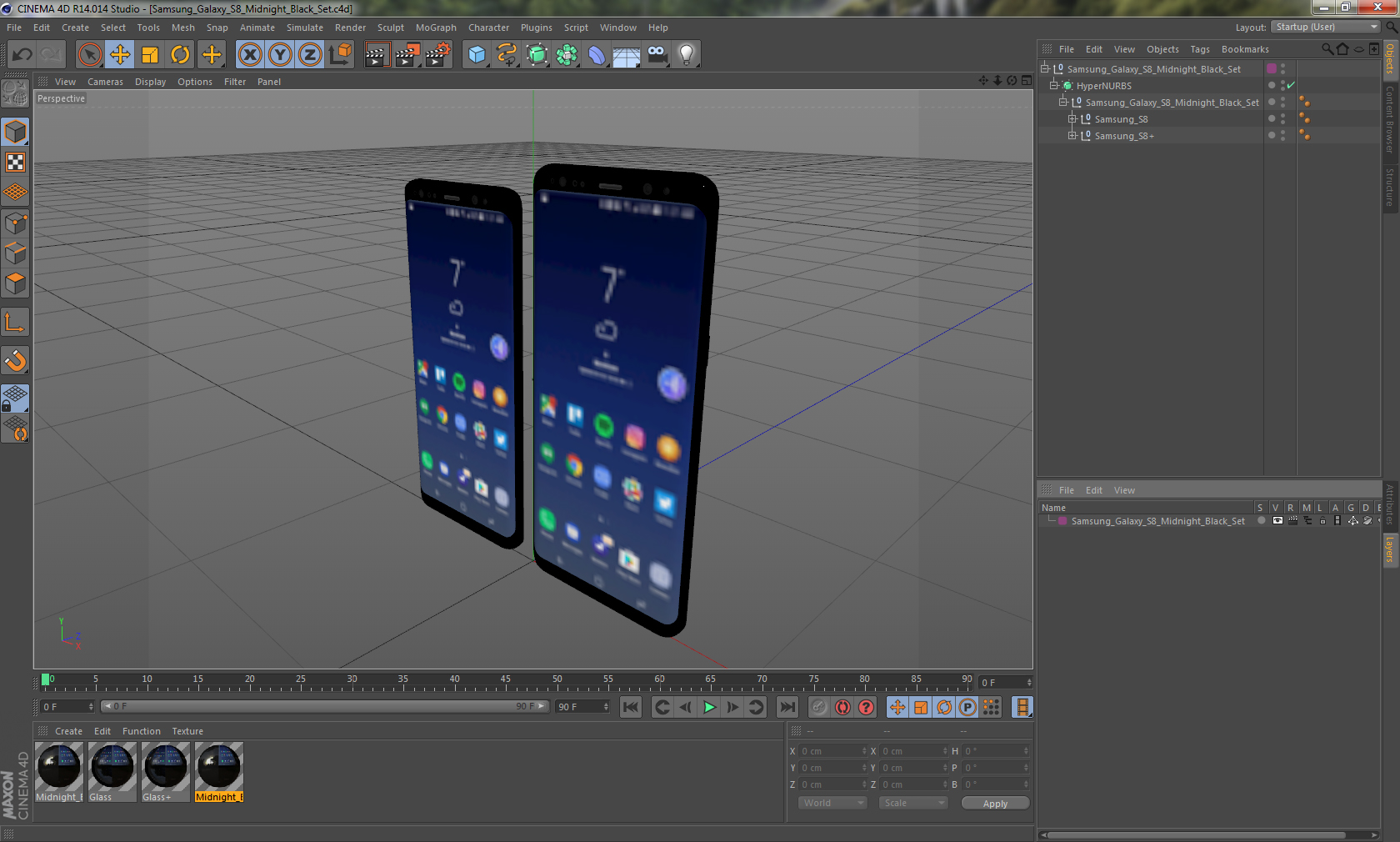This screenshot has width=1400, height=842.
Task: Open Object Manager Tags menu
Action: (x=1200, y=49)
